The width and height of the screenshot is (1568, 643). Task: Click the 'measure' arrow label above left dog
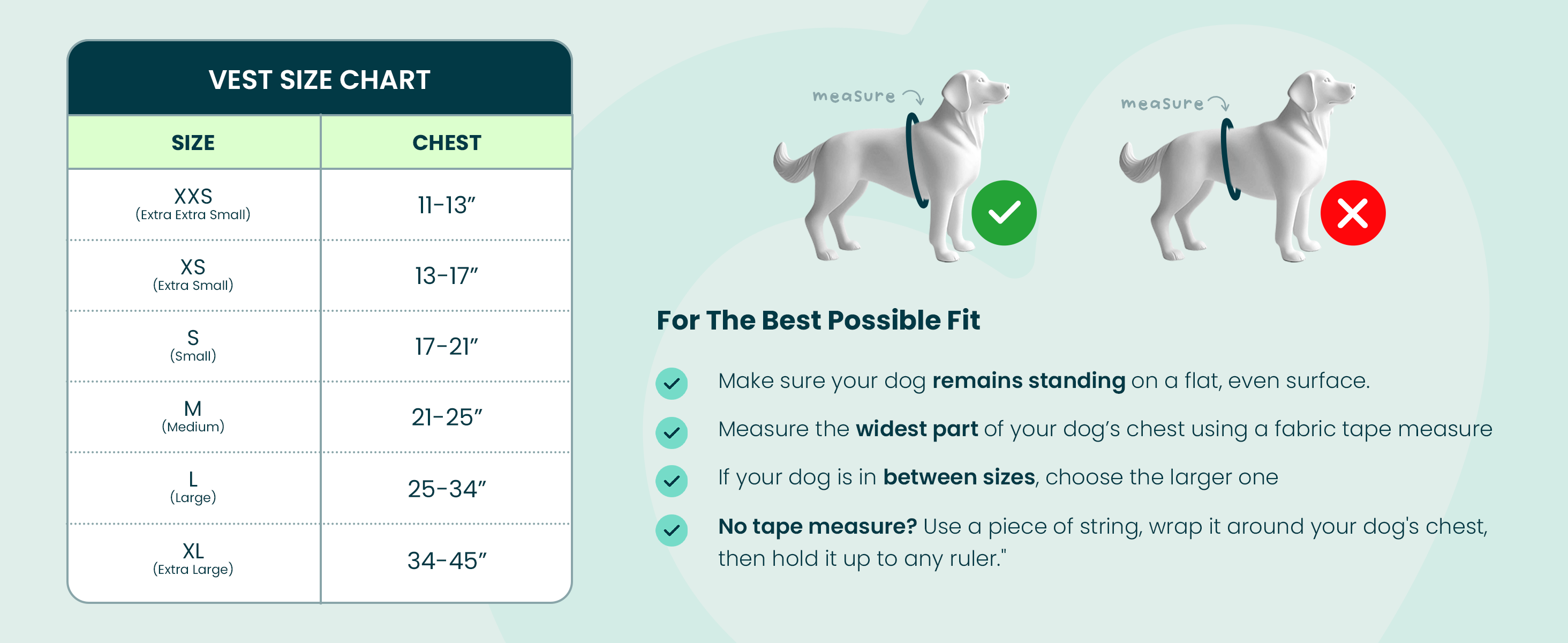pyautogui.click(x=868, y=96)
